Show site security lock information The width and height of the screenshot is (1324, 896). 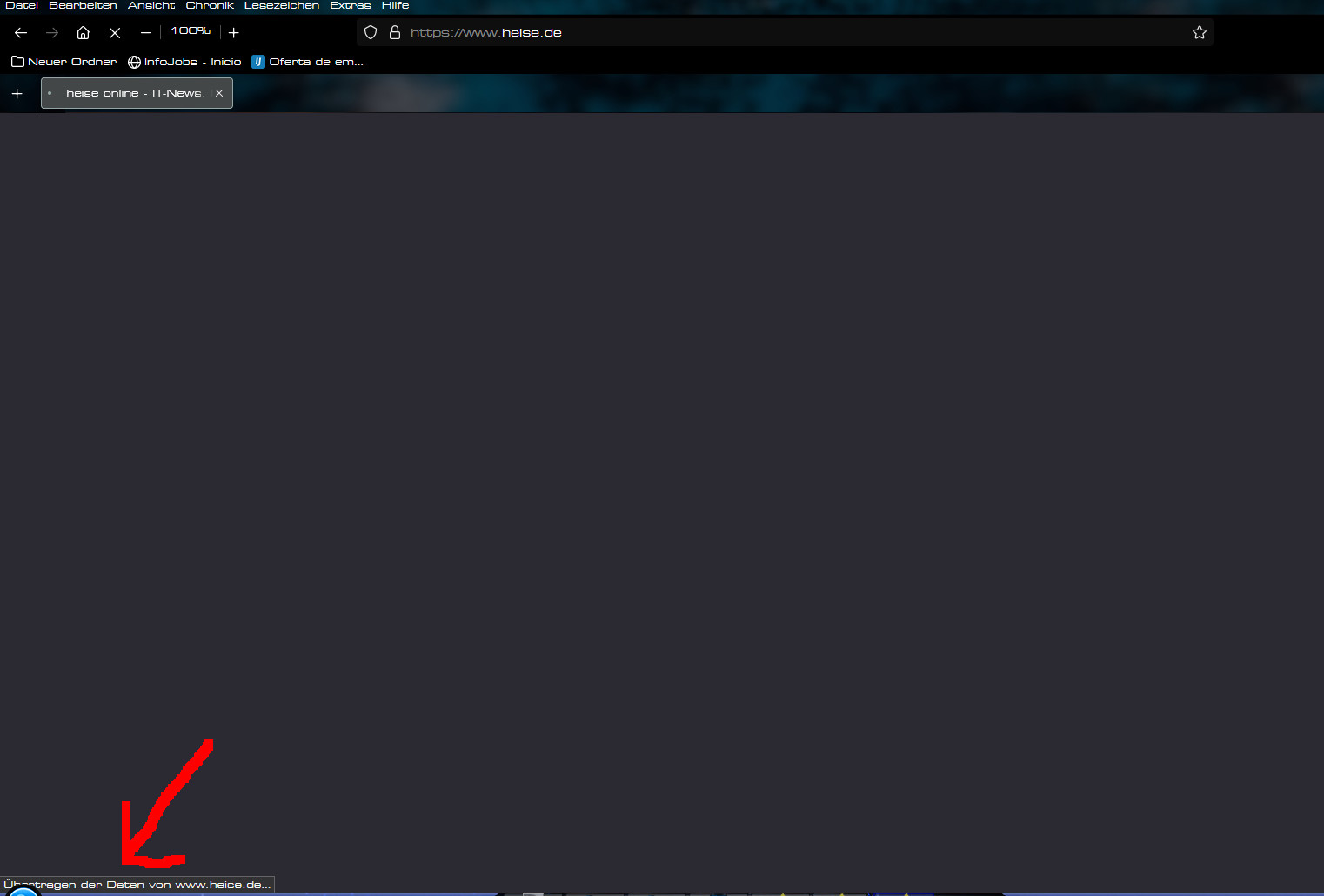click(x=395, y=33)
